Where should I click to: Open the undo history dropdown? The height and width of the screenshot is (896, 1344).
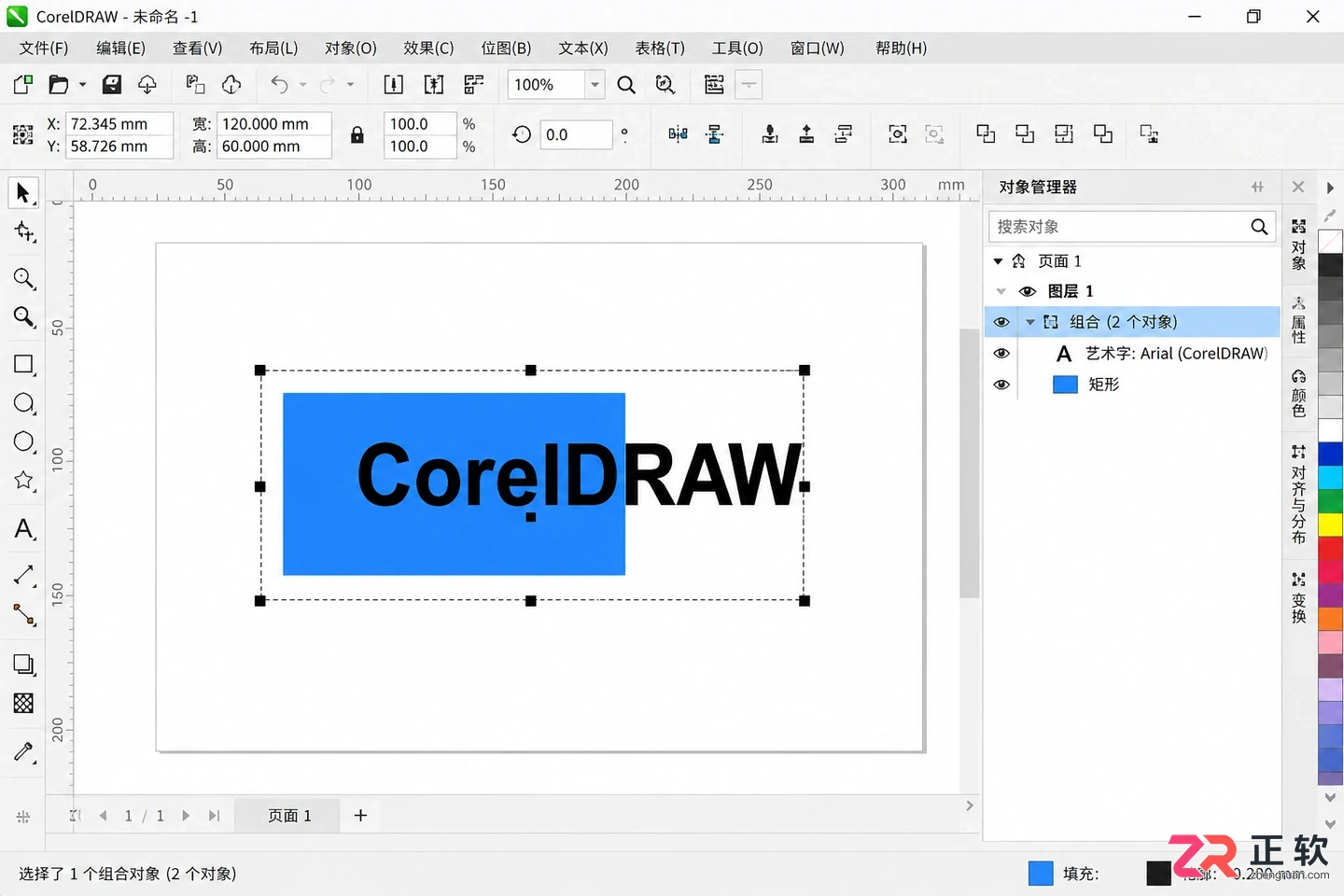(302, 85)
